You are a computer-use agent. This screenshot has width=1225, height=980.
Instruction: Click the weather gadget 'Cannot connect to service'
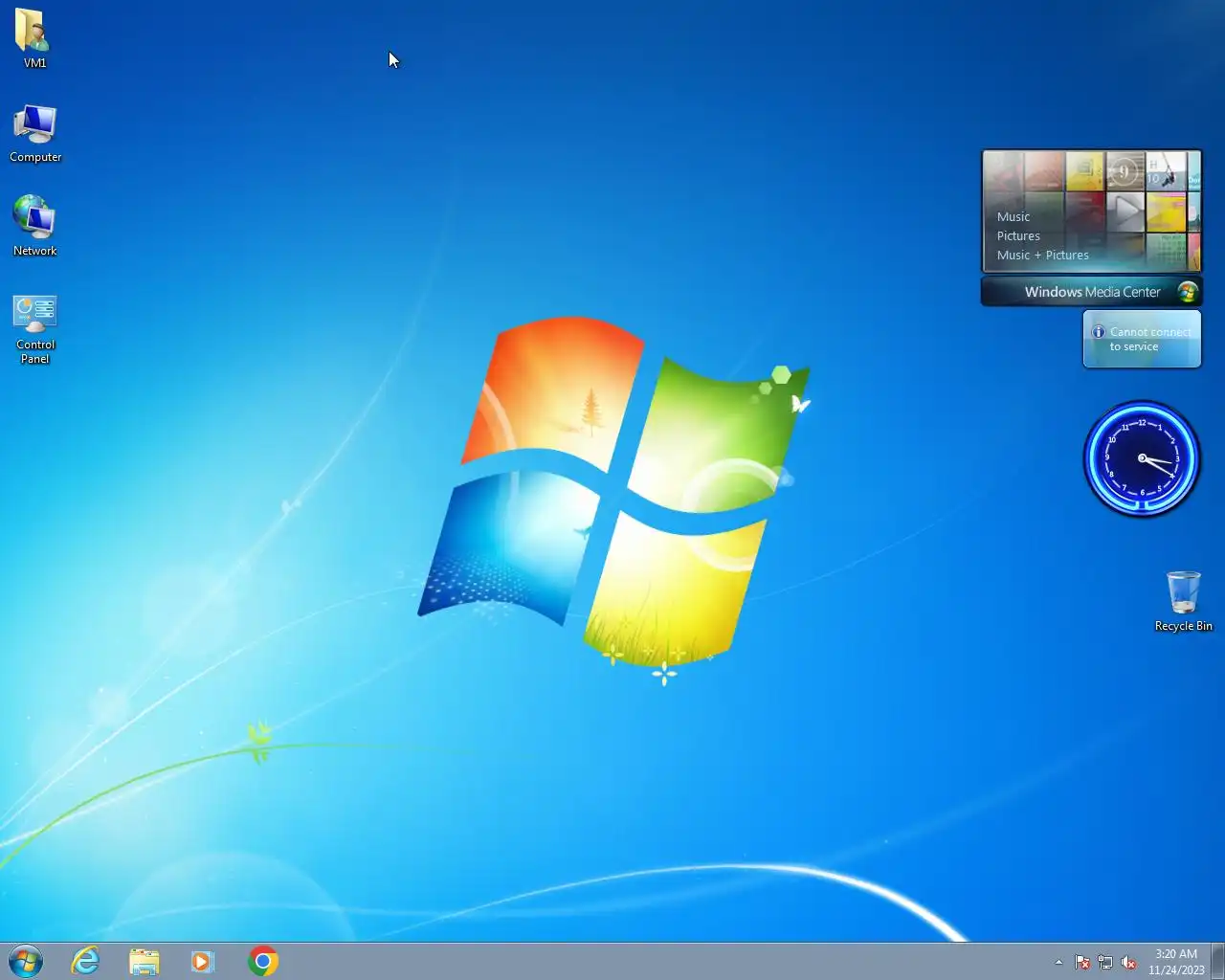click(1142, 339)
